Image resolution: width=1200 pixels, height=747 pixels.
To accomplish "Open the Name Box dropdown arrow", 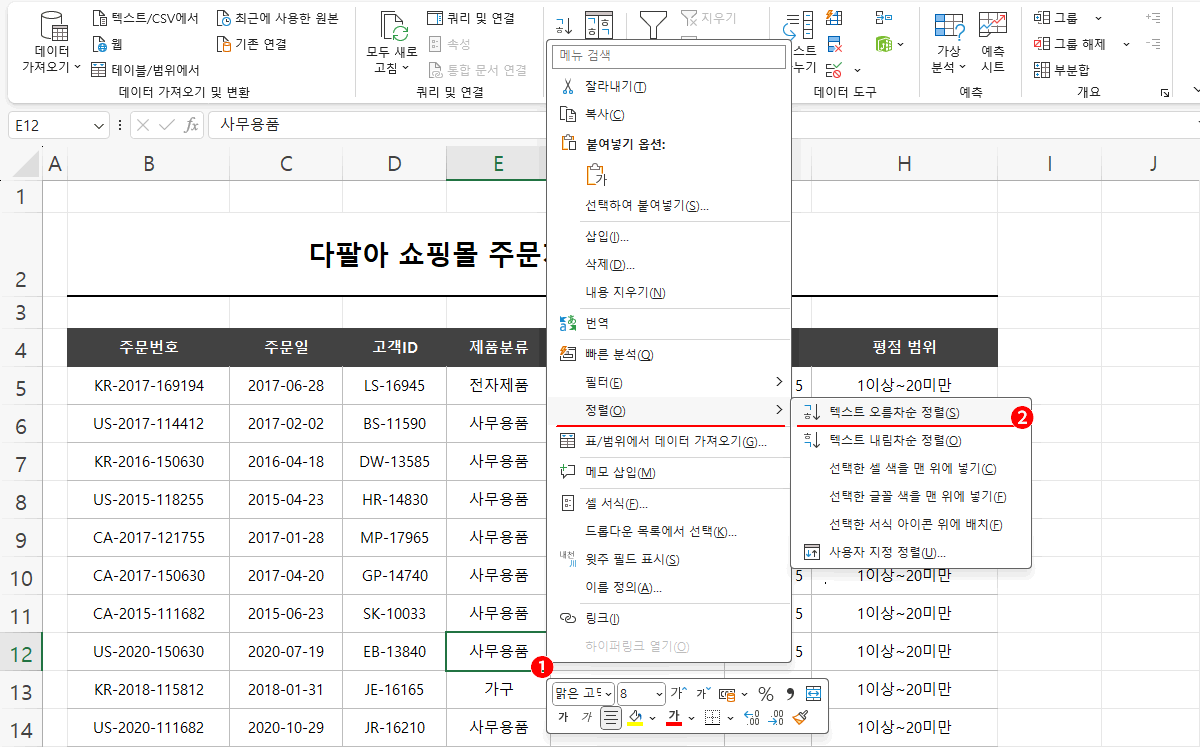I will (99, 125).
